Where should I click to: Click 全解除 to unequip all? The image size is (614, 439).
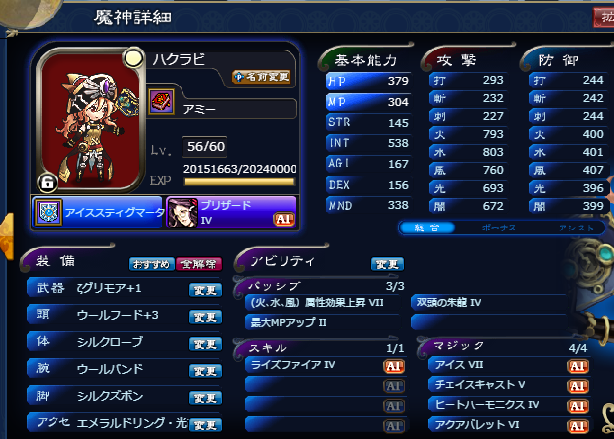click(199, 264)
